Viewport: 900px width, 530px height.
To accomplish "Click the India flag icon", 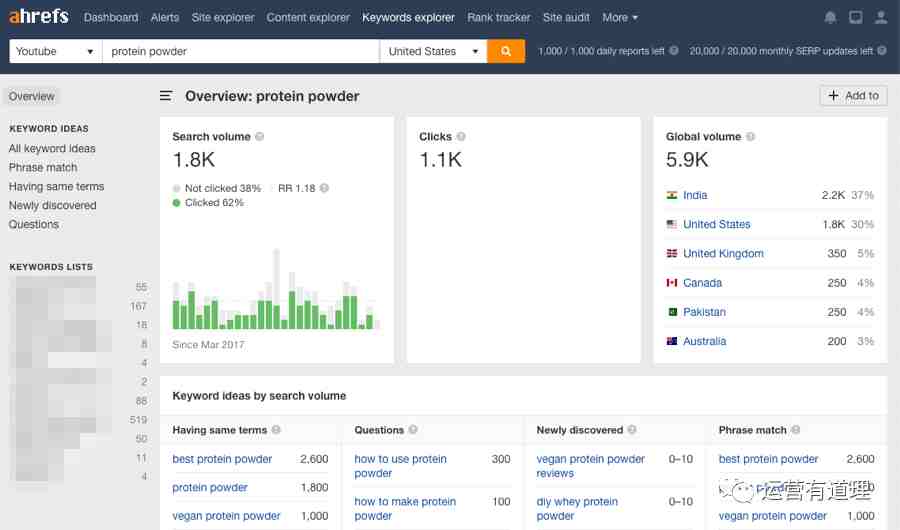I will tap(672, 195).
